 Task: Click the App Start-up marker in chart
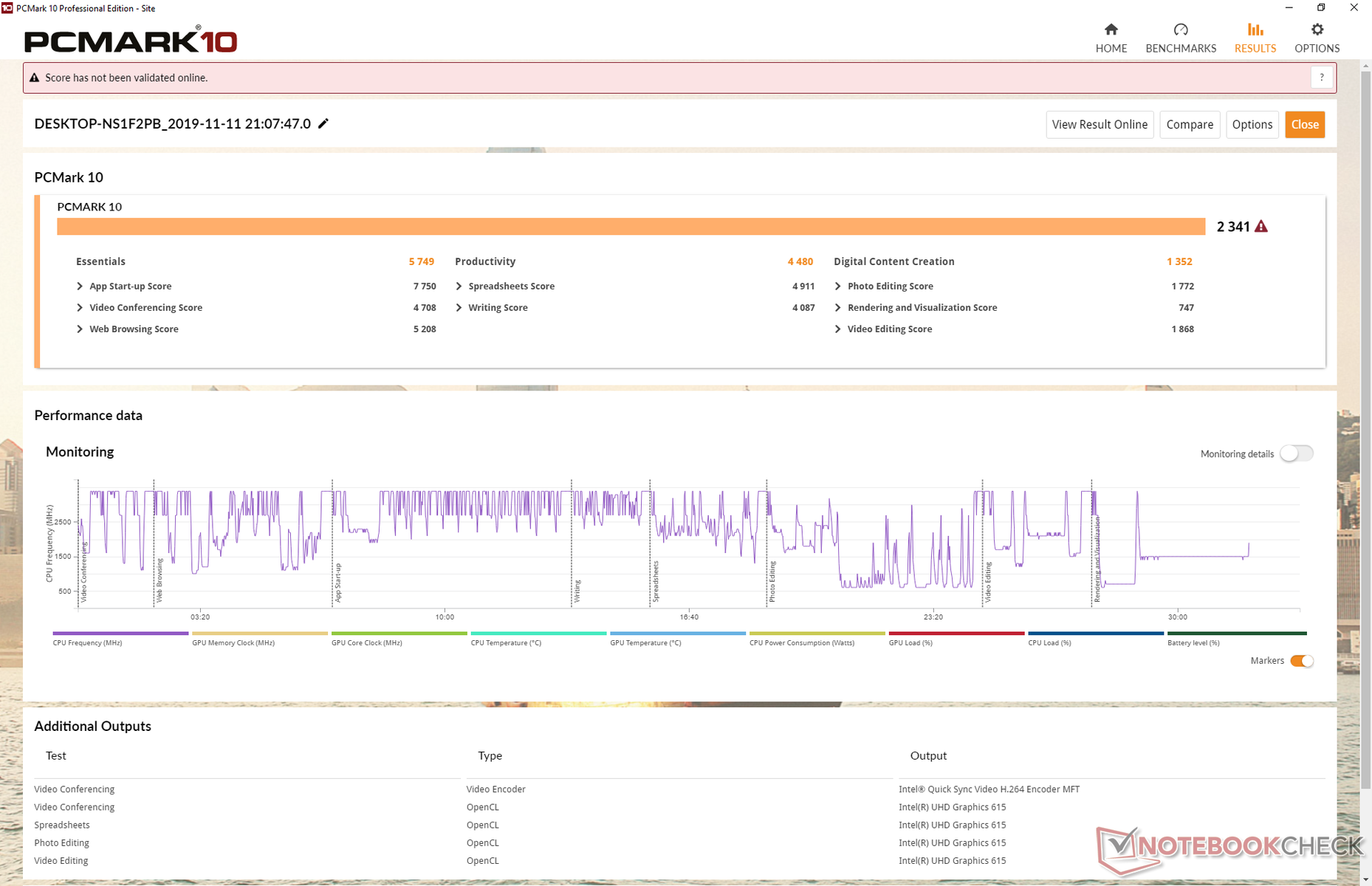[x=338, y=583]
